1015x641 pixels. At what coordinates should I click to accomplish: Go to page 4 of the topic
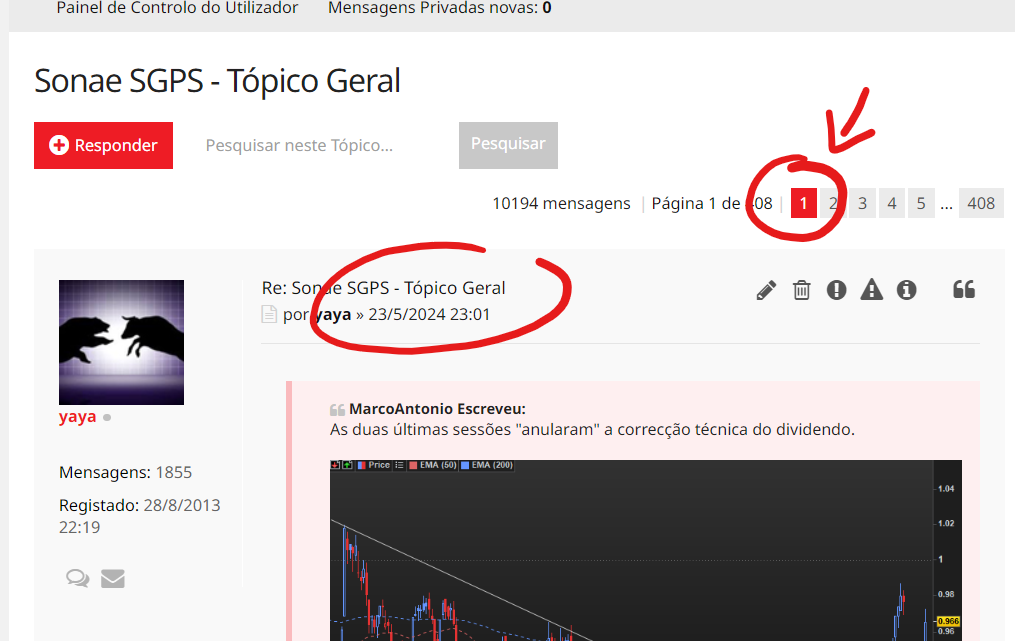click(891, 203)
